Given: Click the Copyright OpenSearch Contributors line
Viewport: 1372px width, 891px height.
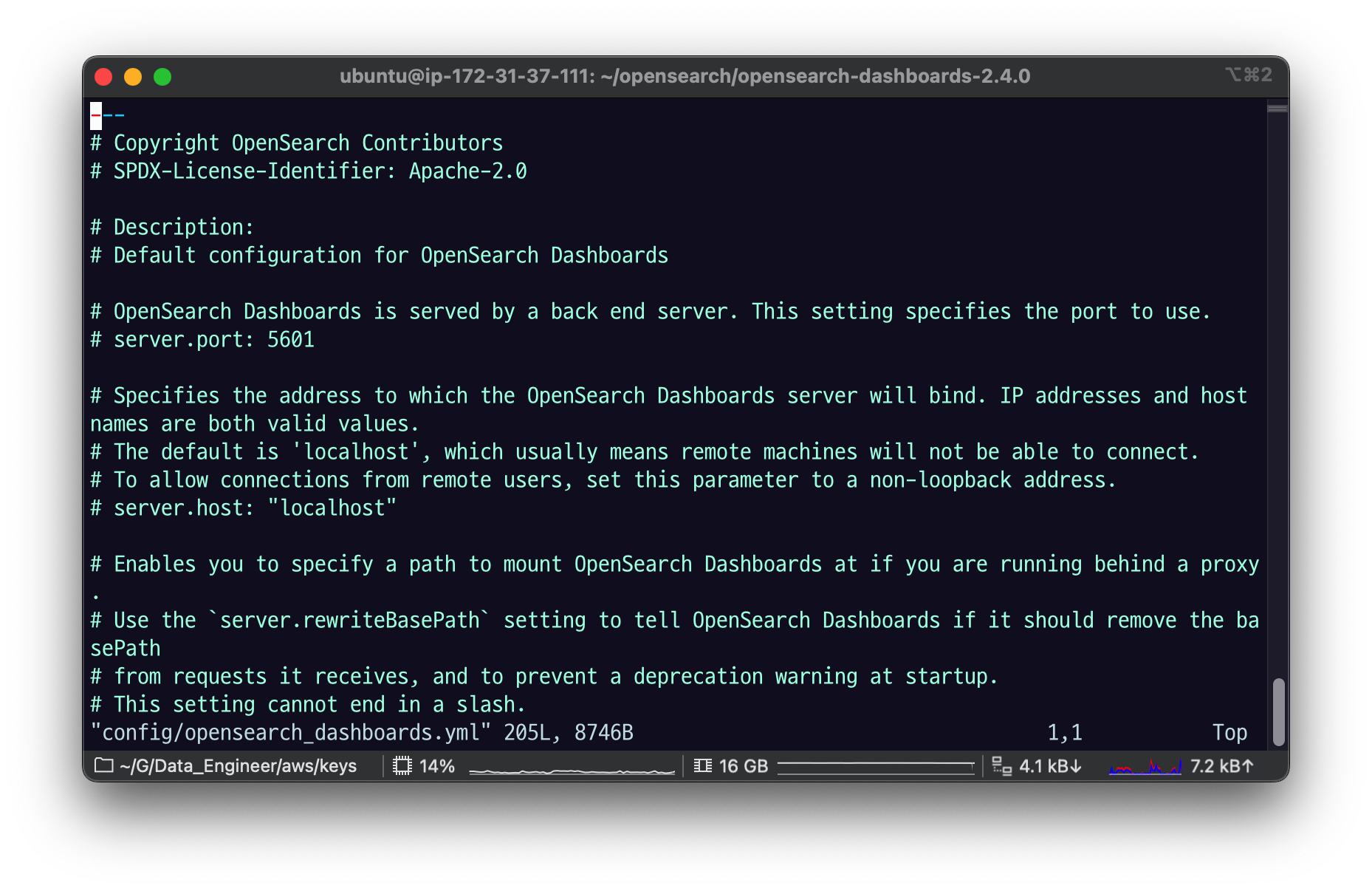Looking at the screenshot, I should 297,143.
